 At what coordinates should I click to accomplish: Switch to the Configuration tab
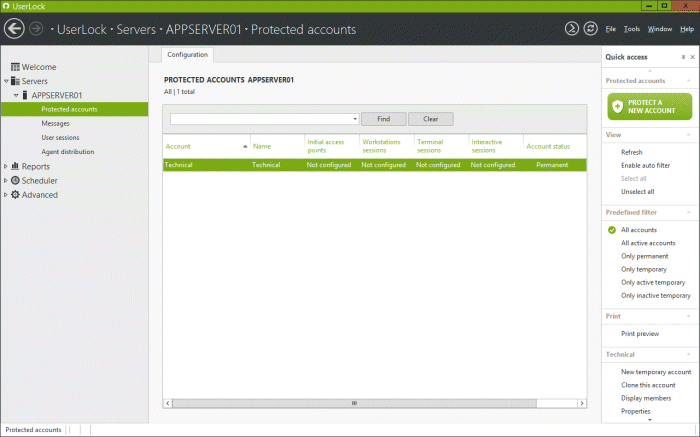pos(188,54)
